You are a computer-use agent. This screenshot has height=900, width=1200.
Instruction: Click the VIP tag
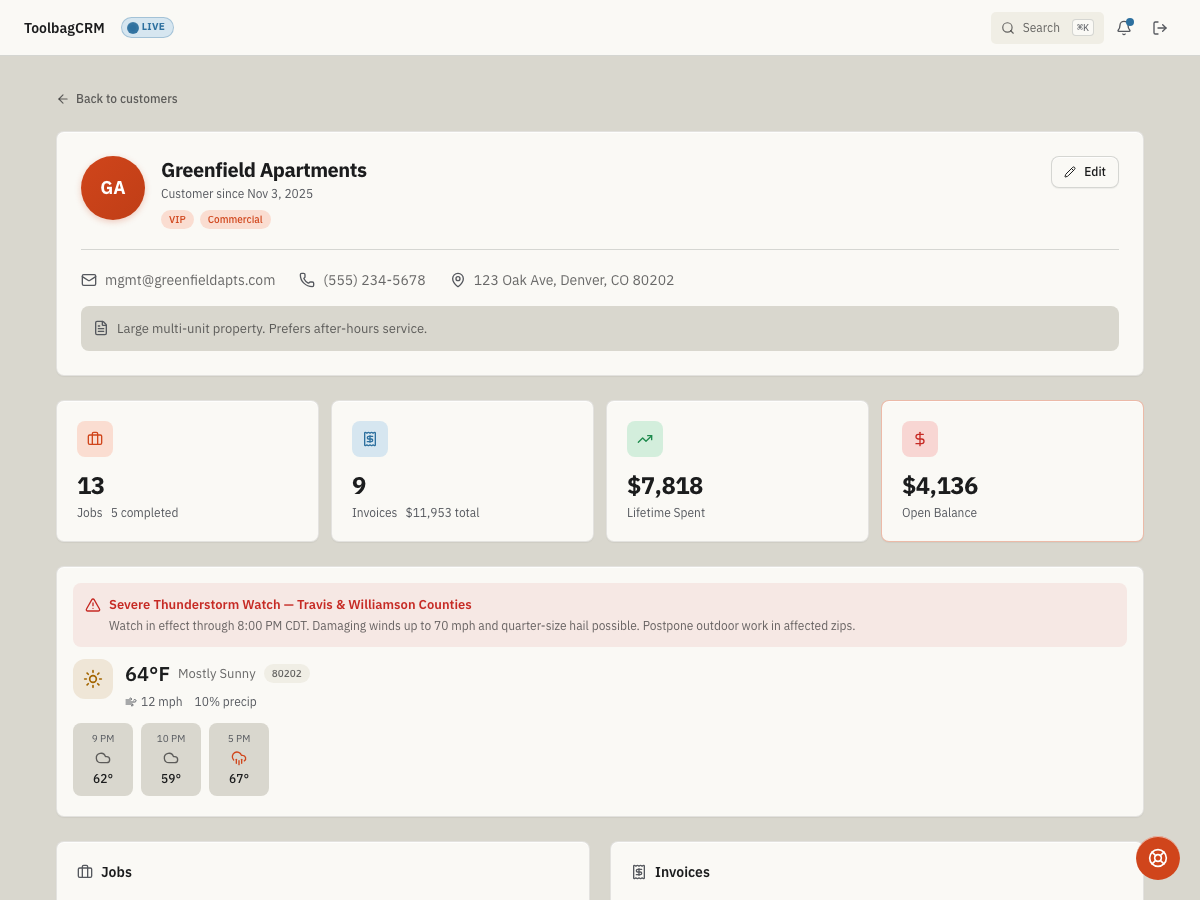click(x=177, y=220)
